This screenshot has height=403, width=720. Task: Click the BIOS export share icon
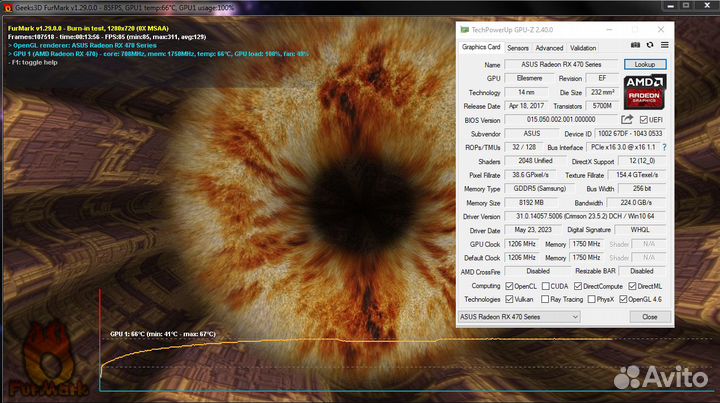pyautogui.click(x=627, y=119)
